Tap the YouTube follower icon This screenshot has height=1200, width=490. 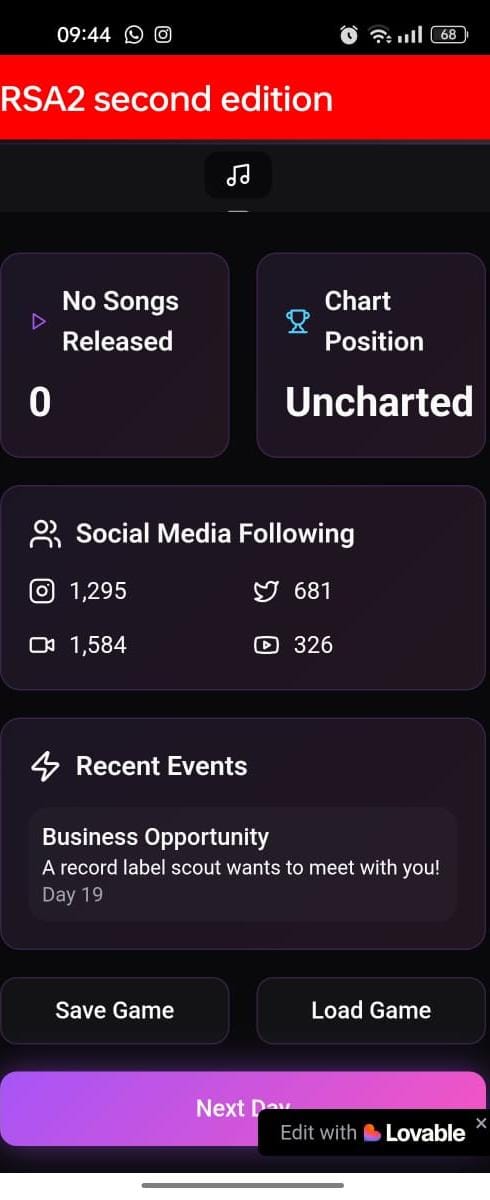pyautogui.click(x=266, y=645)
